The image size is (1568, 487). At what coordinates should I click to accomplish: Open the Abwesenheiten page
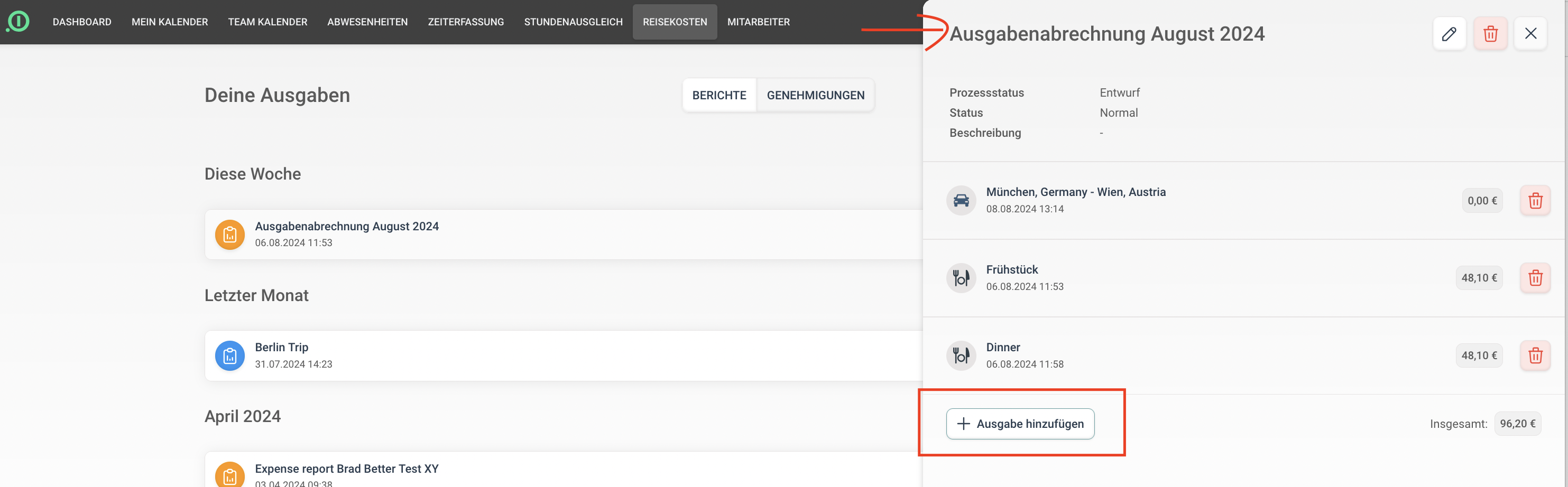point(367,22)
